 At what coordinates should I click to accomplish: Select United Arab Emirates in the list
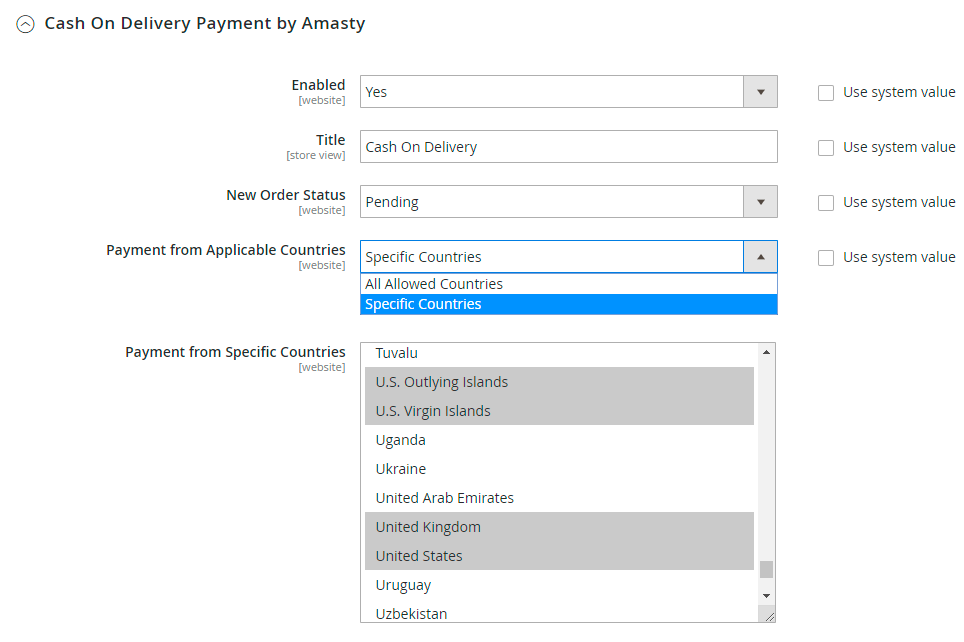445,498
